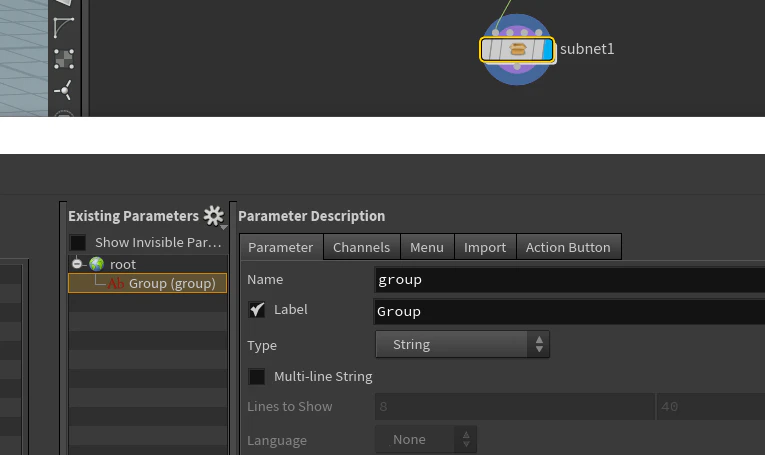The height and width of the screenshot is (455, 765).
Task: Collapse the root folder in parameter tree
Action: click(x=77, y=264)
